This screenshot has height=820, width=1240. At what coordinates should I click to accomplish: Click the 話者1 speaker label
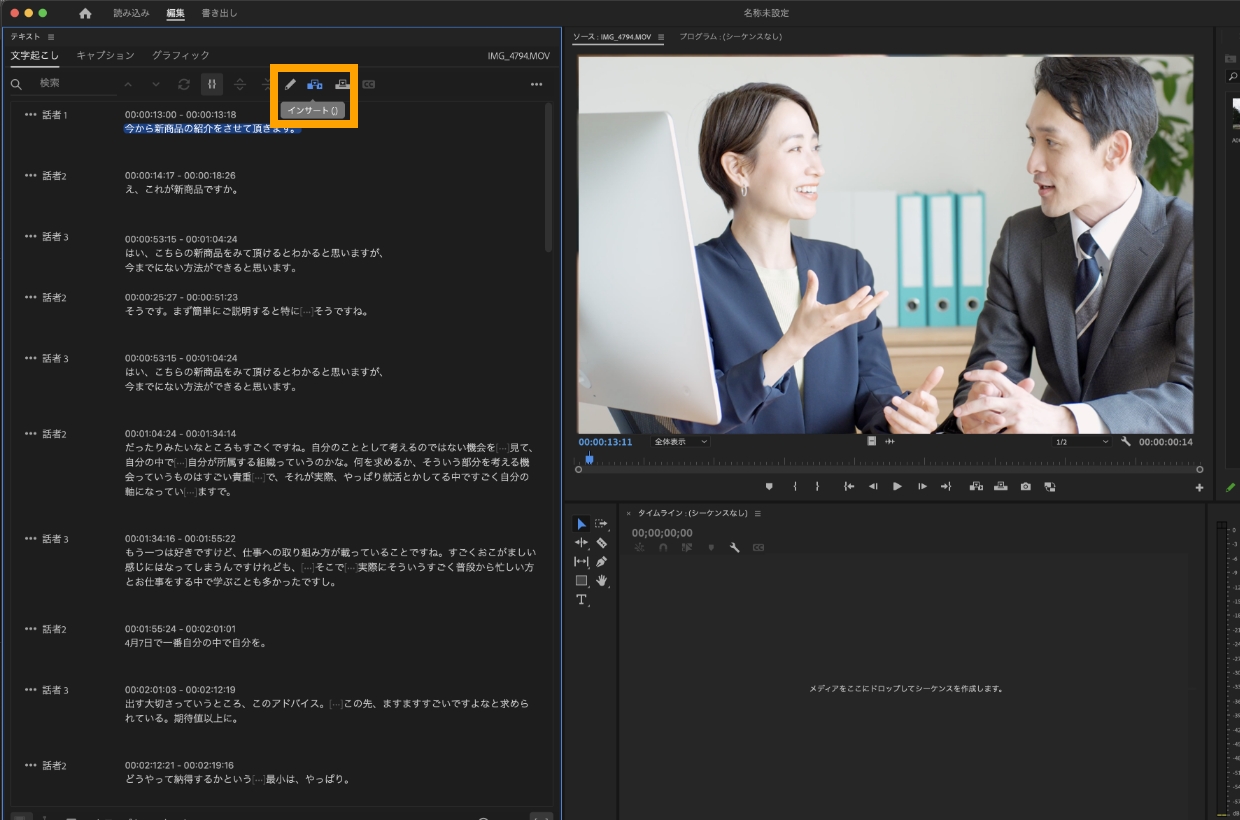pos(55,115)
